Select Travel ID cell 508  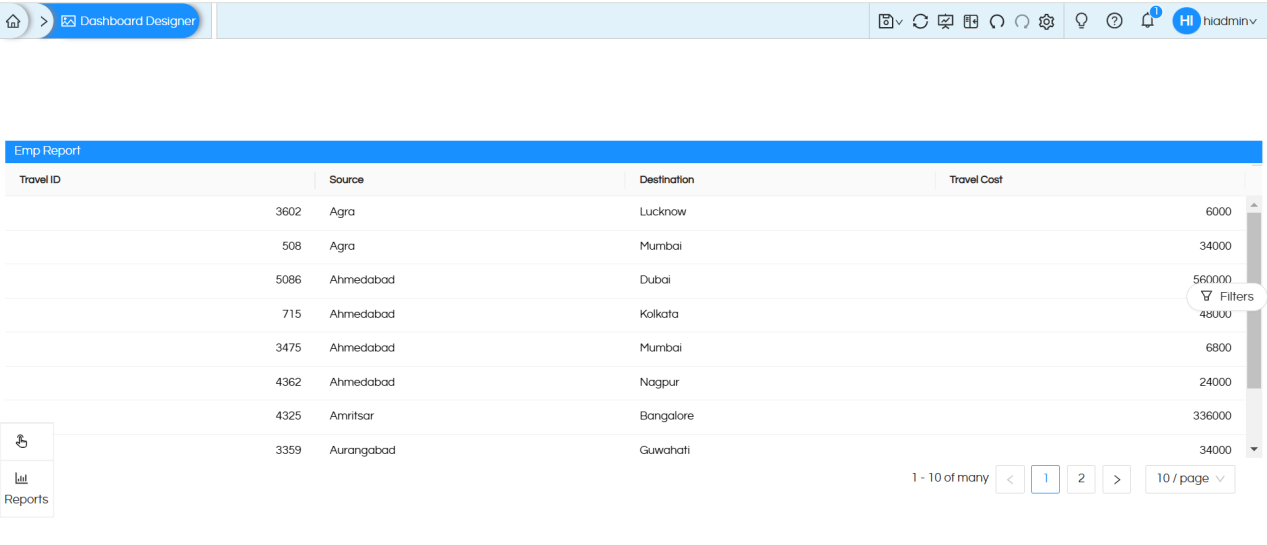[x=291, y=246]
